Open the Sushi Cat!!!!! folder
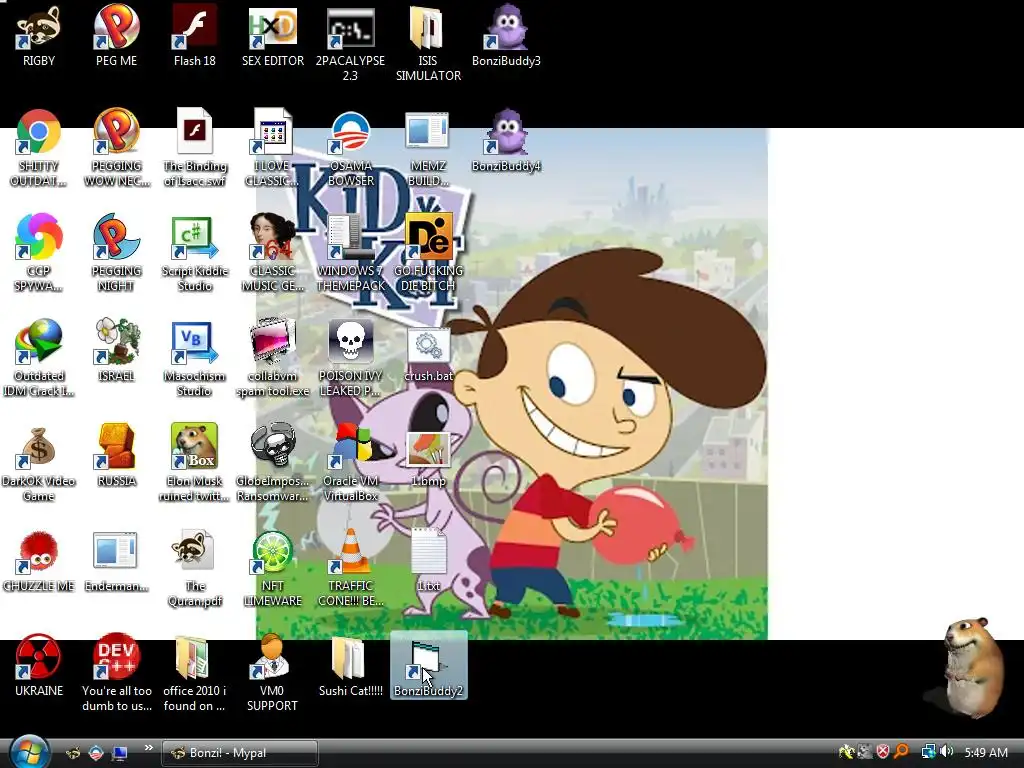Viewport: 1024px width, 768px height. point(350,667)
